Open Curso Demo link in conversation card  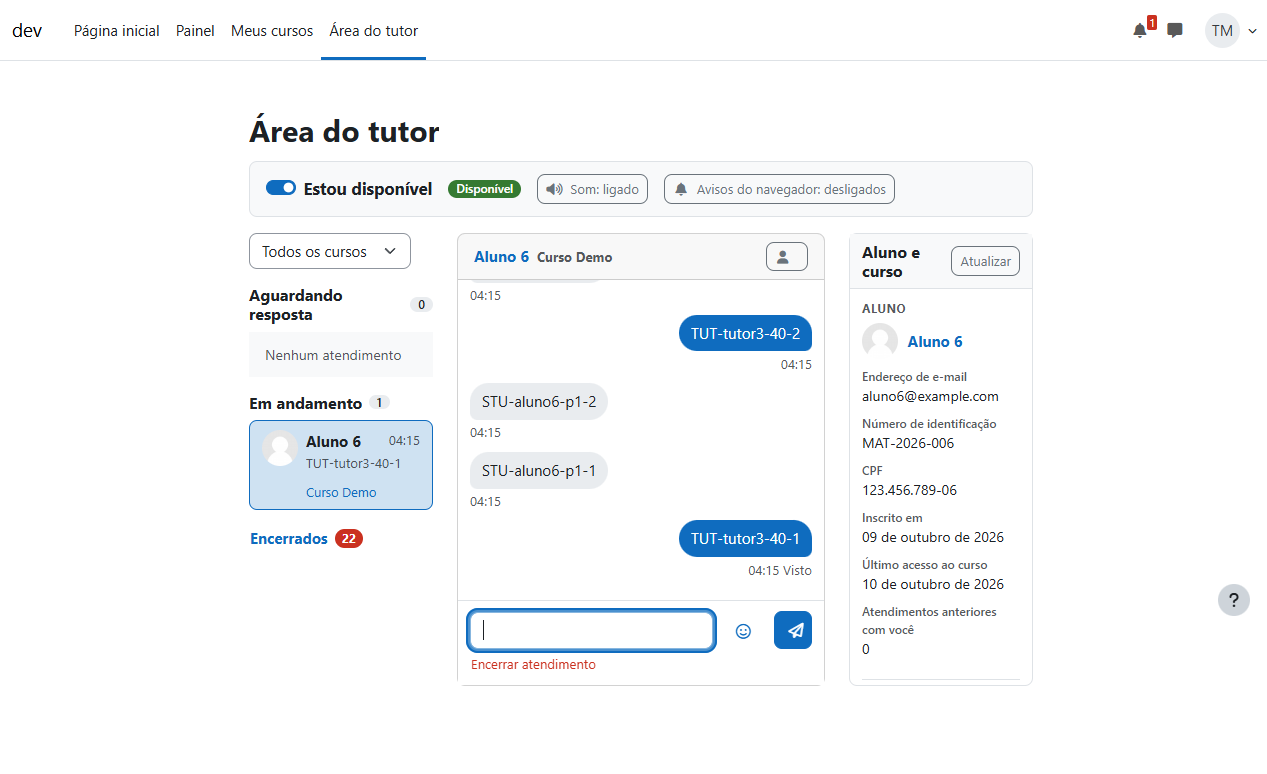(x=341, y=492)
